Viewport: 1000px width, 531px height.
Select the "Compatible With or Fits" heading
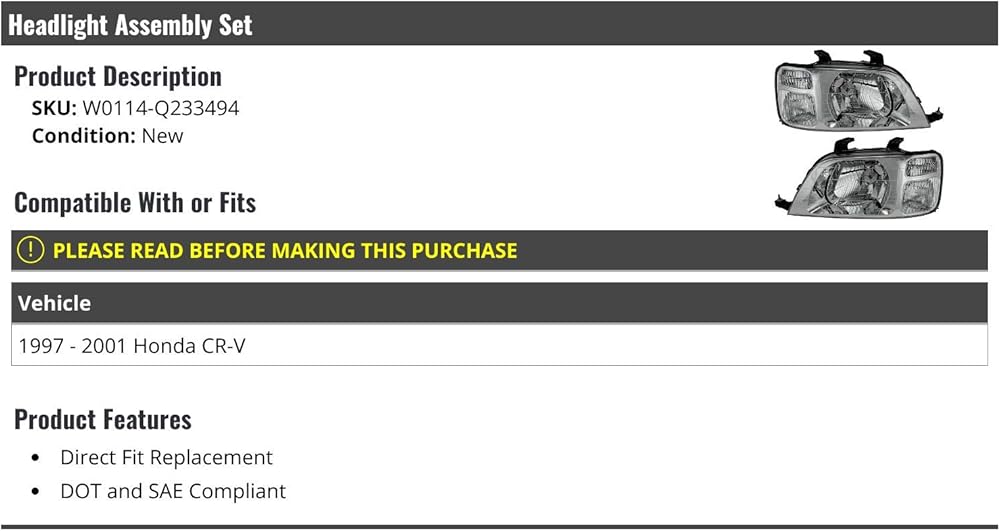coord(135,203)
